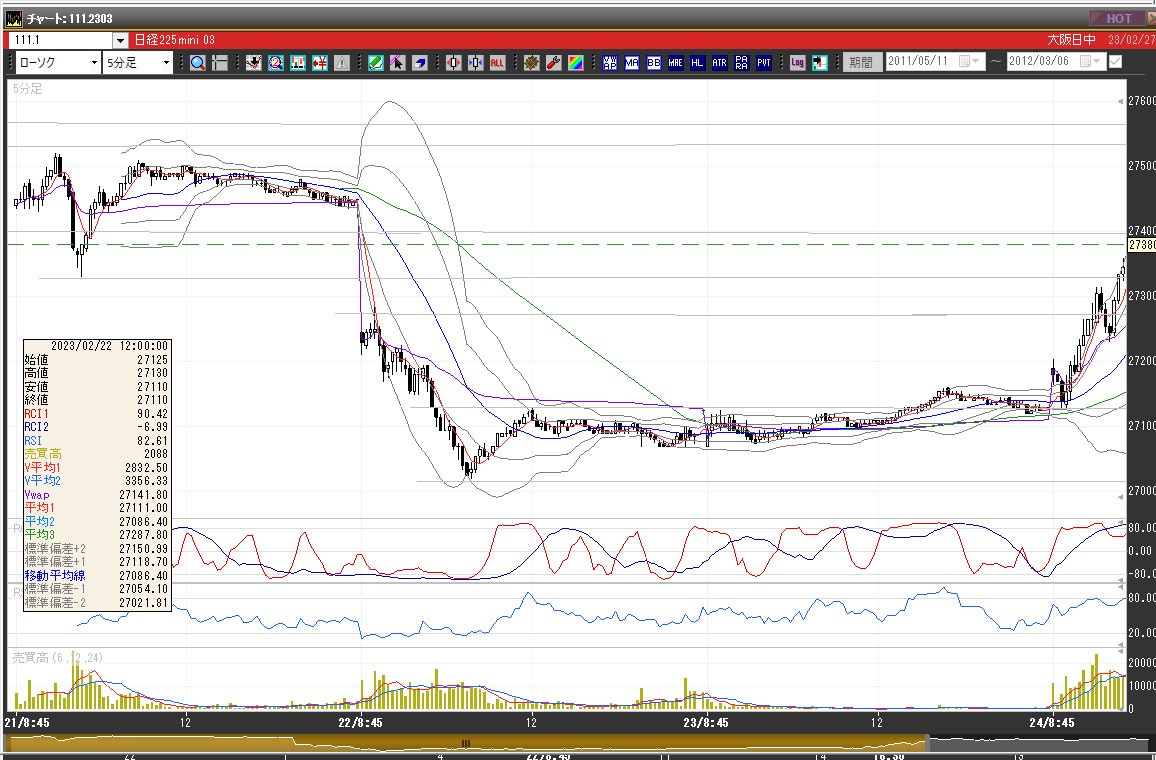Click the blue-arrow candle width shrink icon
1156x760 pixels.
[476, 63]
